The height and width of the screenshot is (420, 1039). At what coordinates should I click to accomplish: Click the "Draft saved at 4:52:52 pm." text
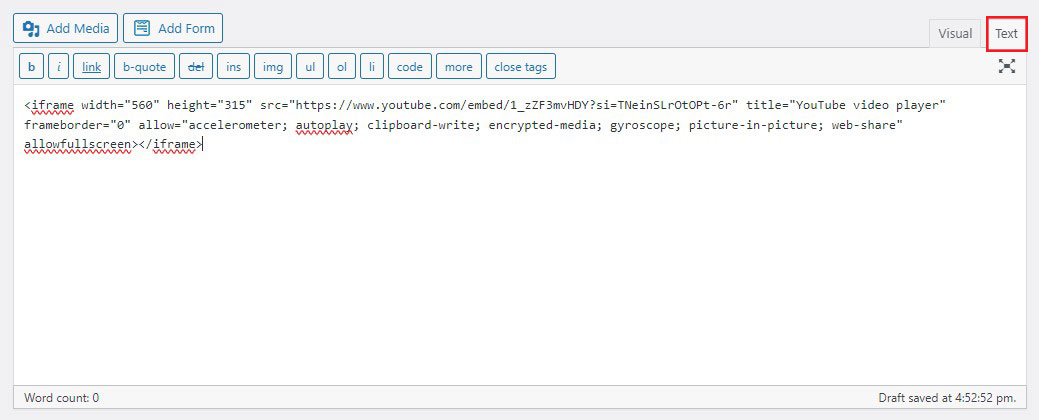947,398
